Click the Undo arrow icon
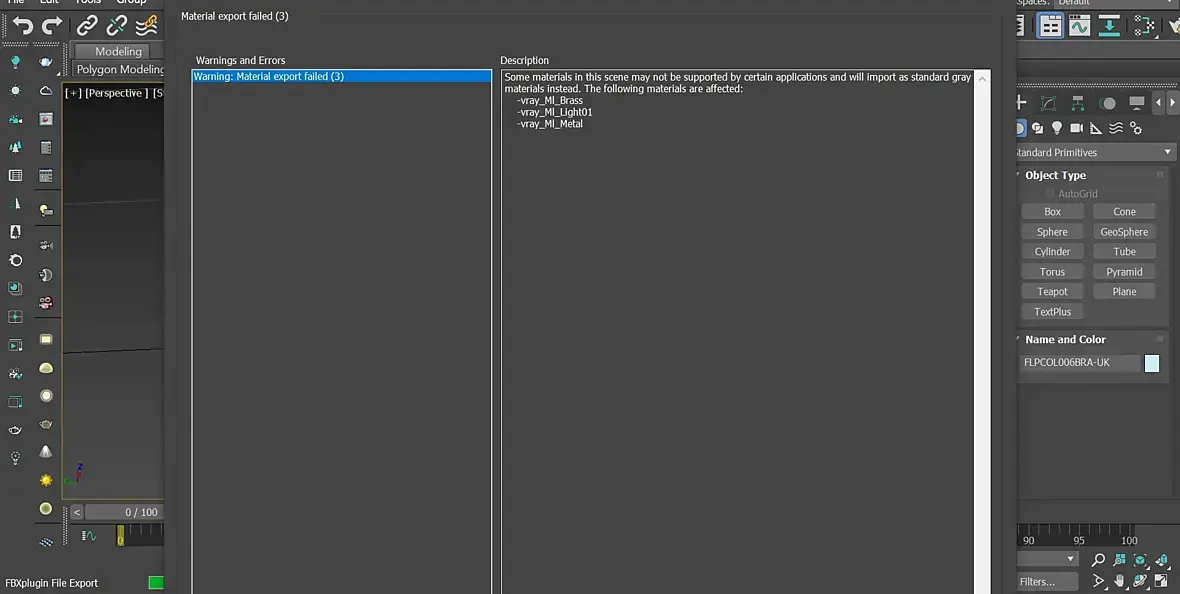This screenshot has width=1180, height=594. point(23,26)
